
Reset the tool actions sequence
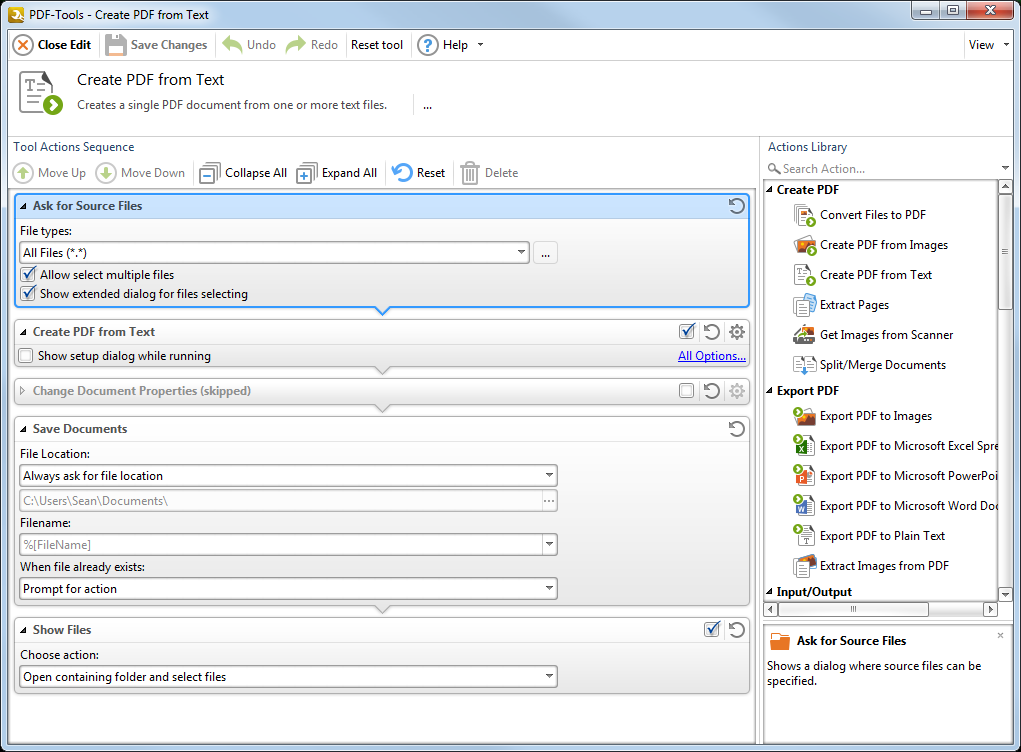(x=419, y=173)
